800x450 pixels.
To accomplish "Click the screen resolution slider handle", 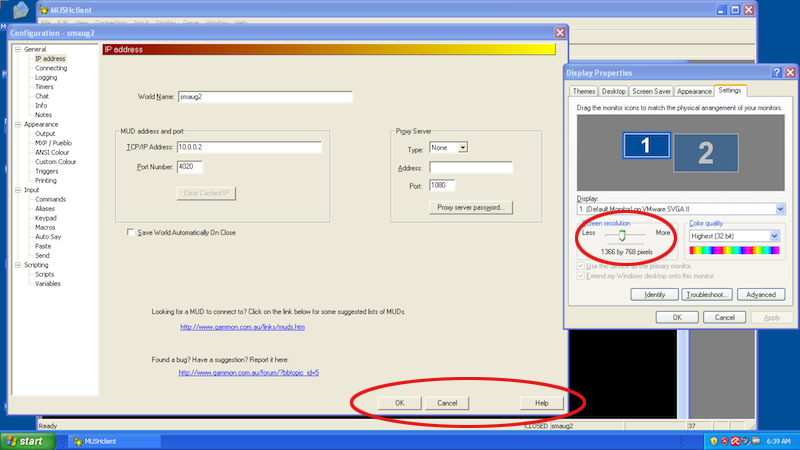I will coord(622,235).
